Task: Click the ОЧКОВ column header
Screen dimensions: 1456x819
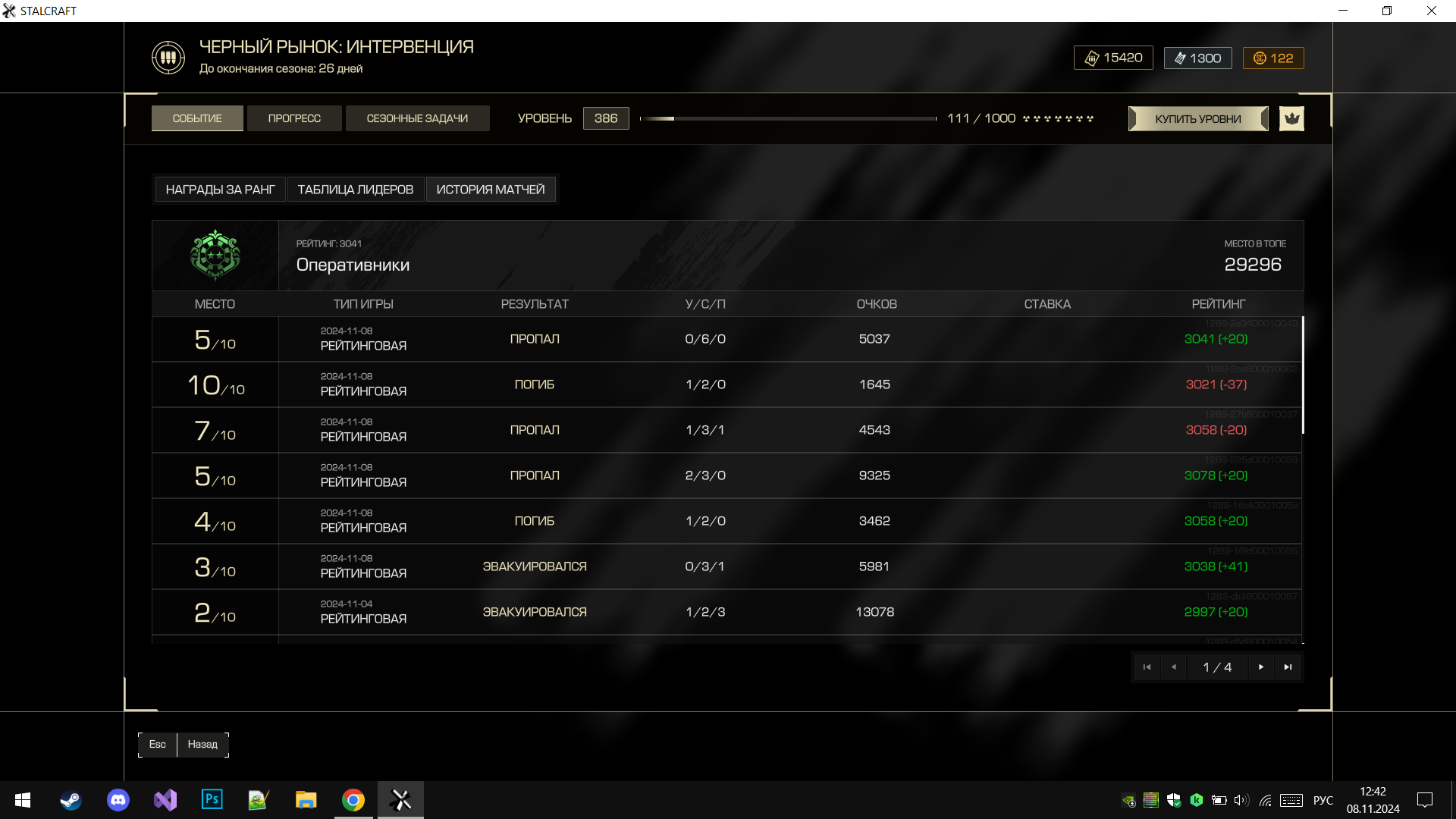Action: pyautogui.click(x=877, y=304)
